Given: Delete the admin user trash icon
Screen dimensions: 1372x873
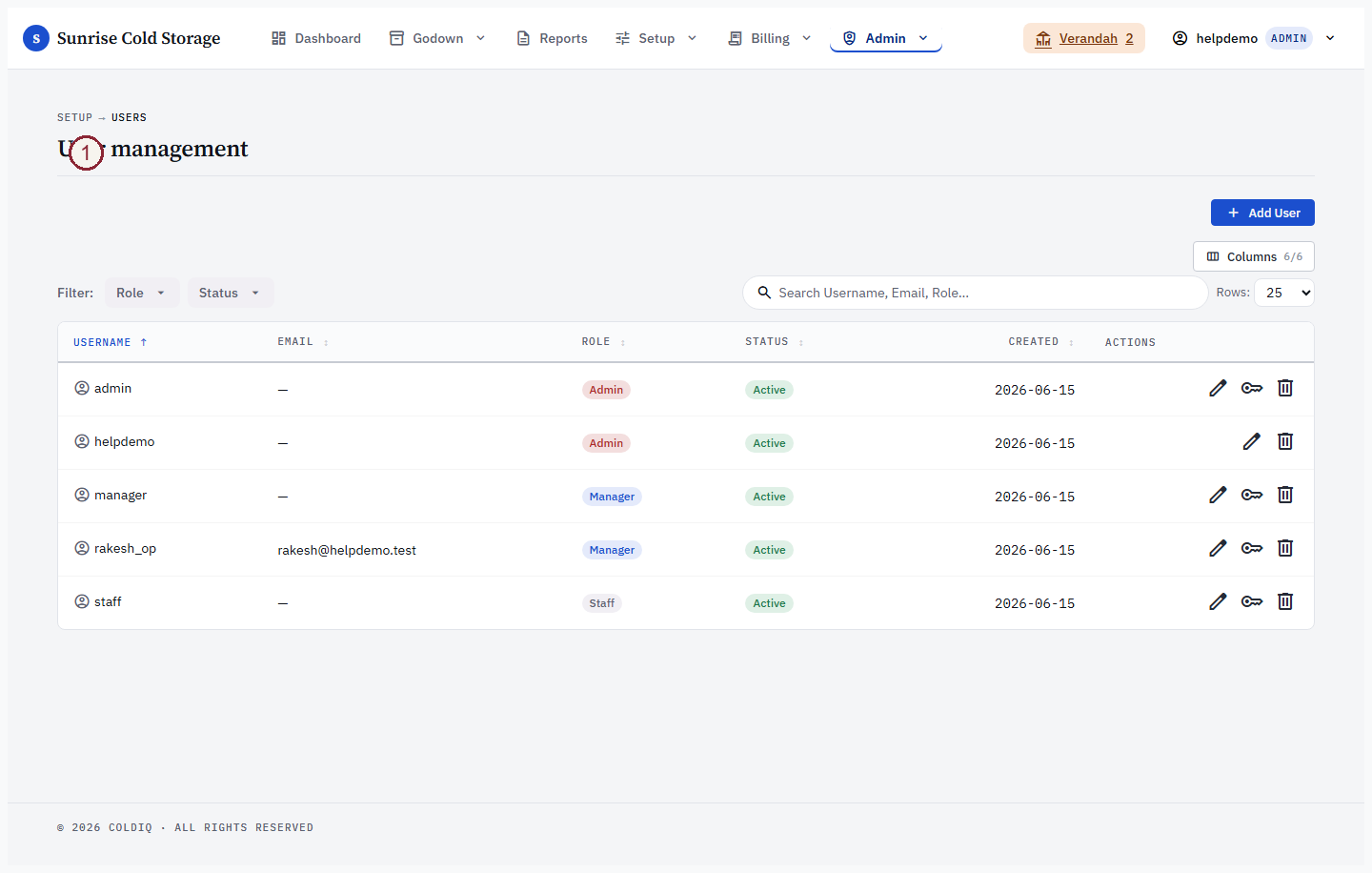Looking at the screenshot, I should (1285, 388).
